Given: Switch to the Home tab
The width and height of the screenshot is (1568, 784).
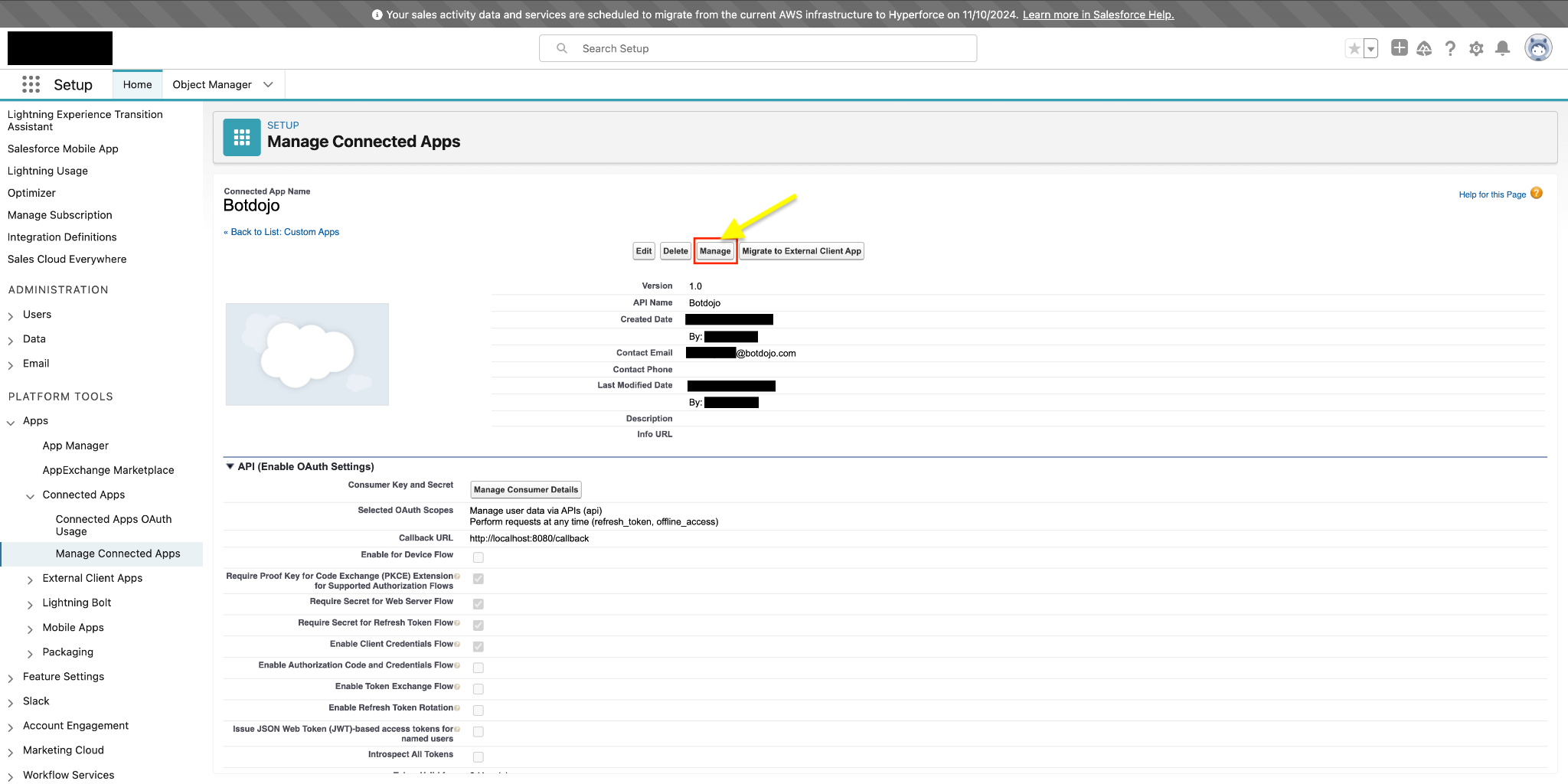Looking at the screenshot, I should coord(138,84).
